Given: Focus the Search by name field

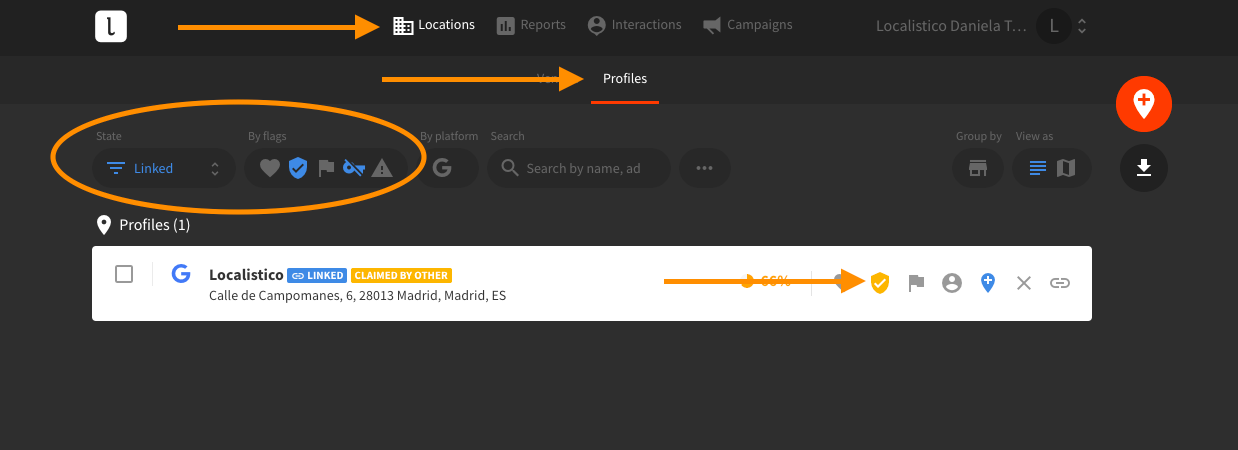Looking at the screenshot, I should tap(579, 168).
